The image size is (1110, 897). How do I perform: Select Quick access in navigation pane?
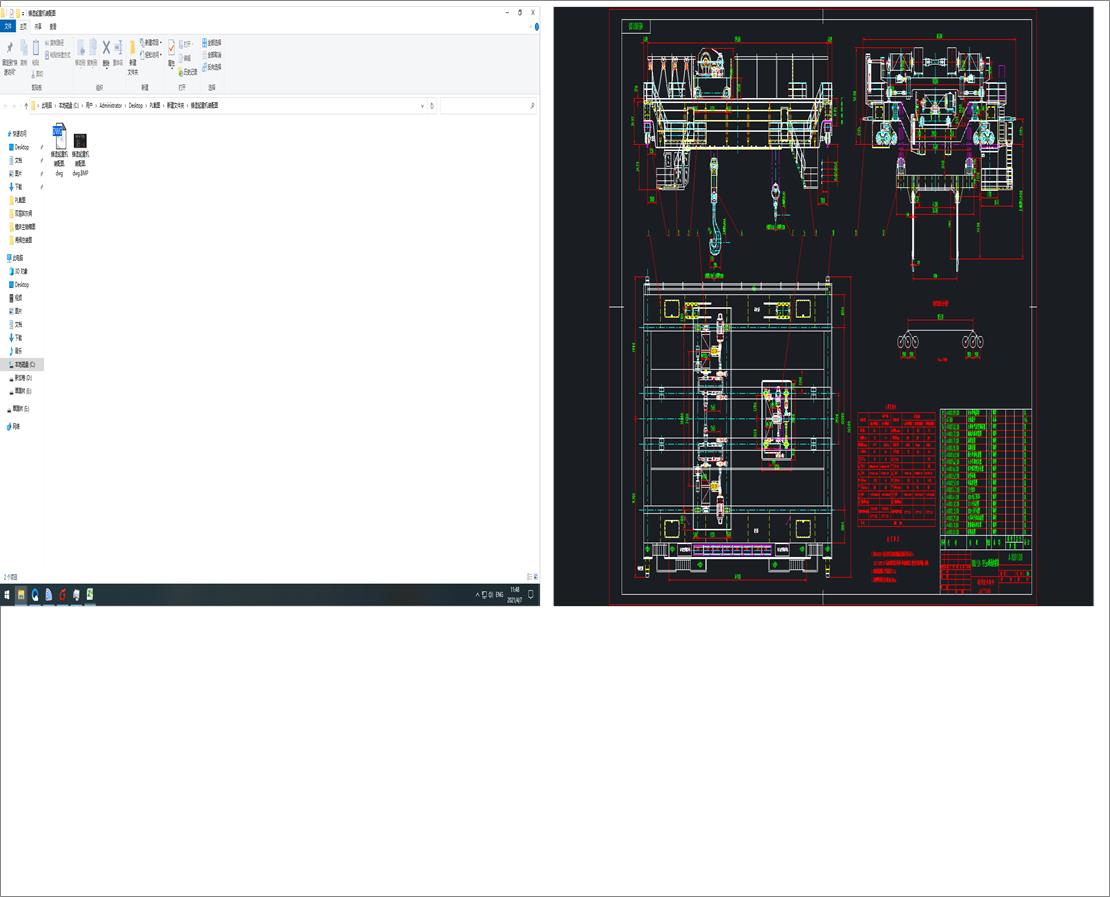[17, 133]
